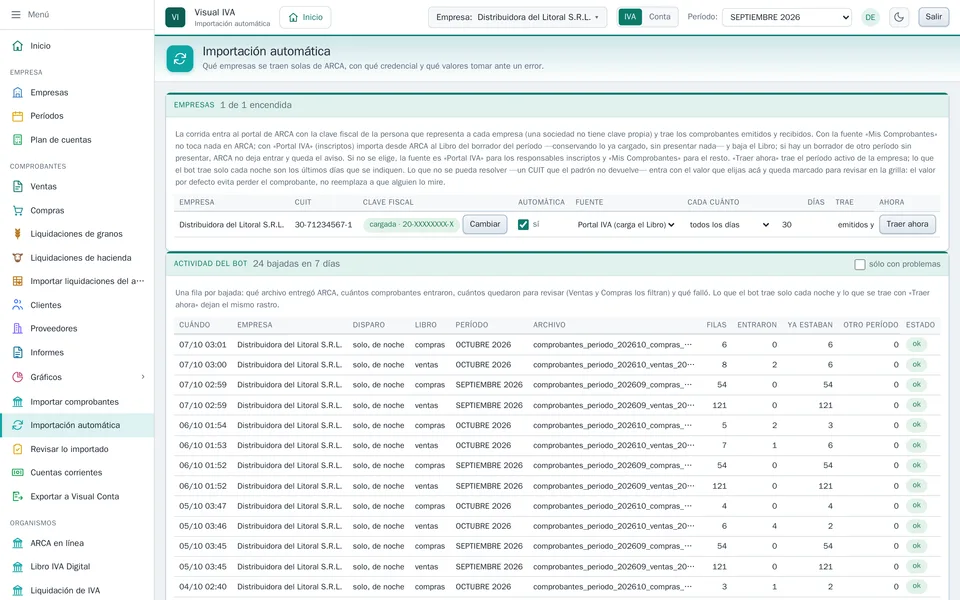Uncheck the Automática checkbox for Distribuidora

tap(523, 225)
